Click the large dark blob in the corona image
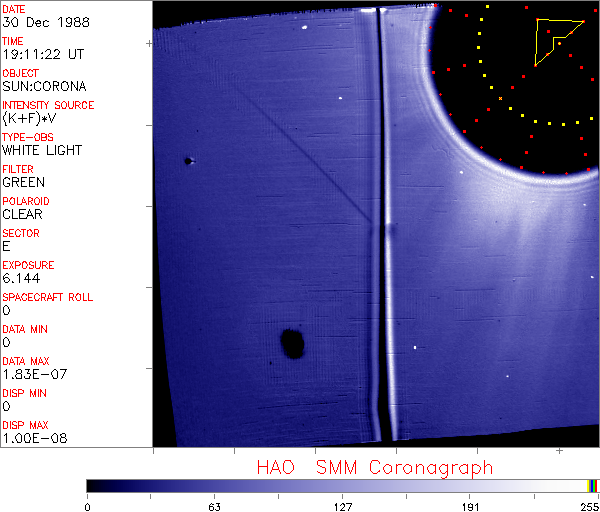 (292, 343)
